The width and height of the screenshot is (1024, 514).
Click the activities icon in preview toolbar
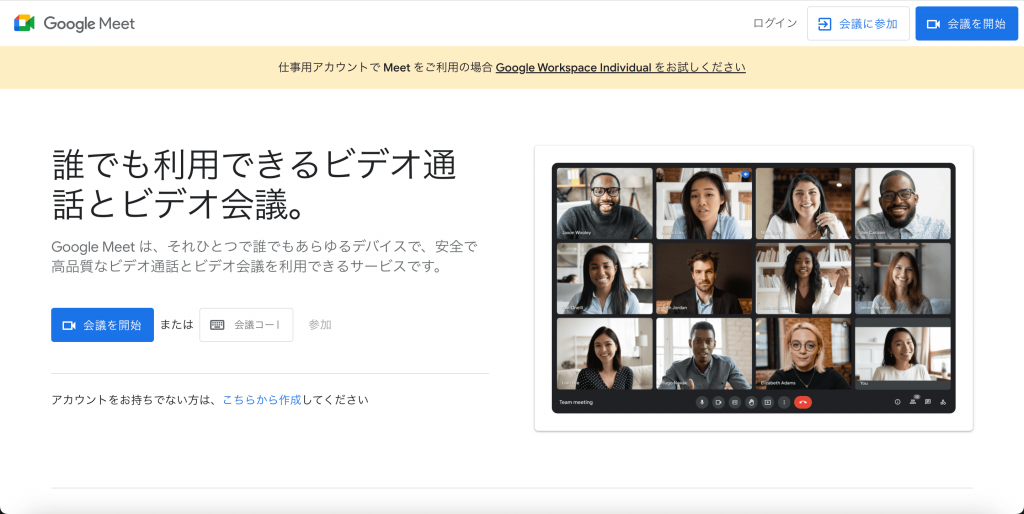point(943,402)
